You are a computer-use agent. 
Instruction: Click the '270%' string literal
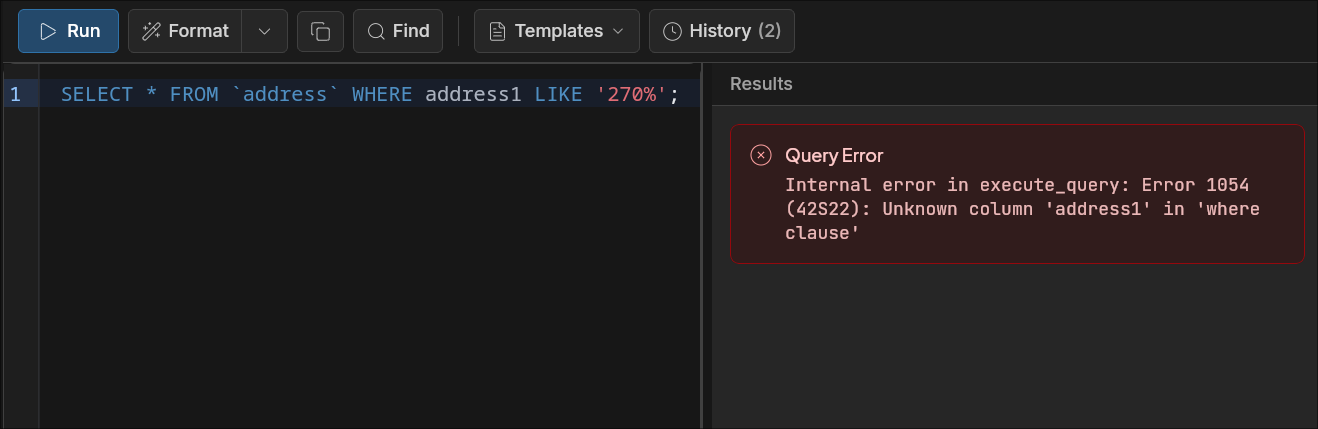pyautogui.click(x=632, y=95)
